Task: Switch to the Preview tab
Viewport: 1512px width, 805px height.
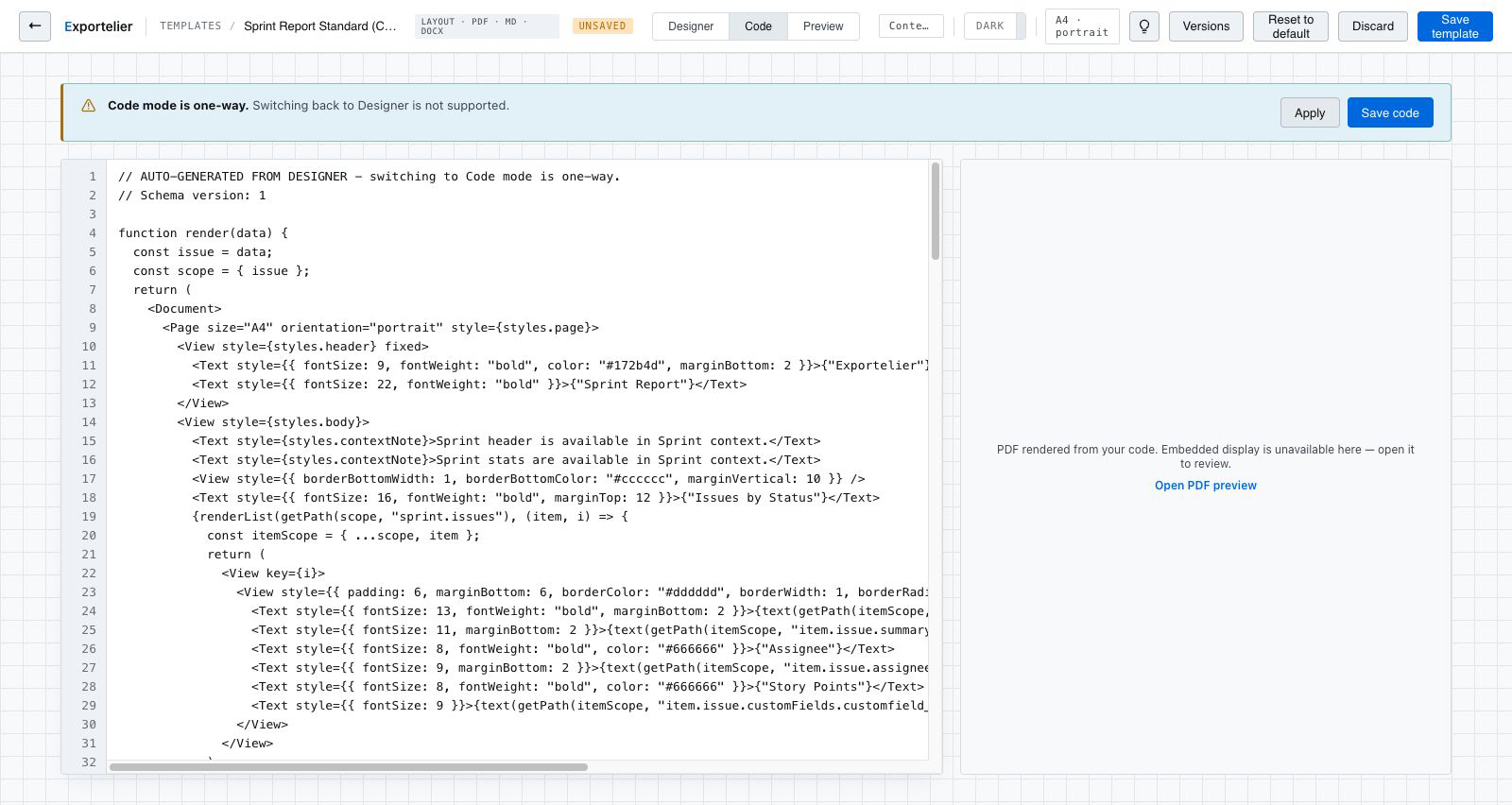Action: coord(823,26)
